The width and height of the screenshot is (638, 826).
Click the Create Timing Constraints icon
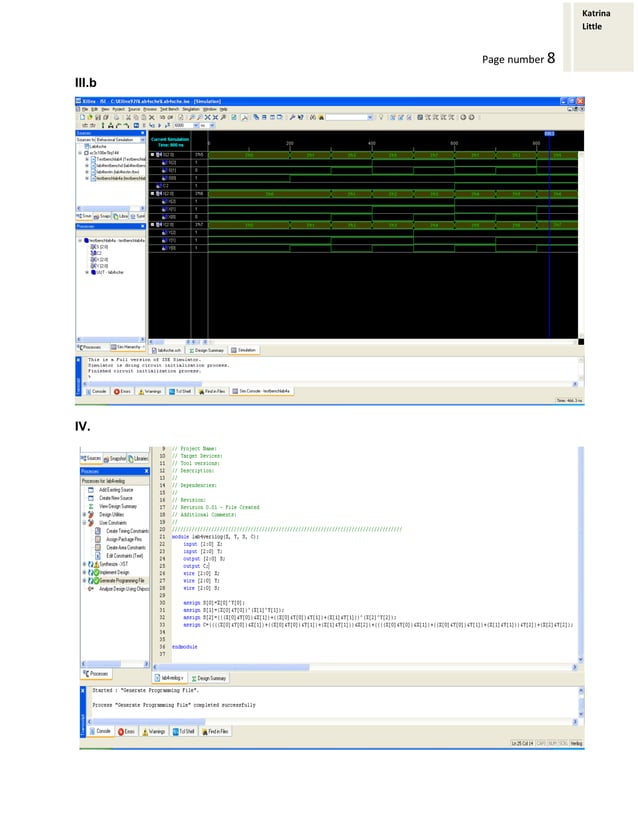(x=97, y=531)
